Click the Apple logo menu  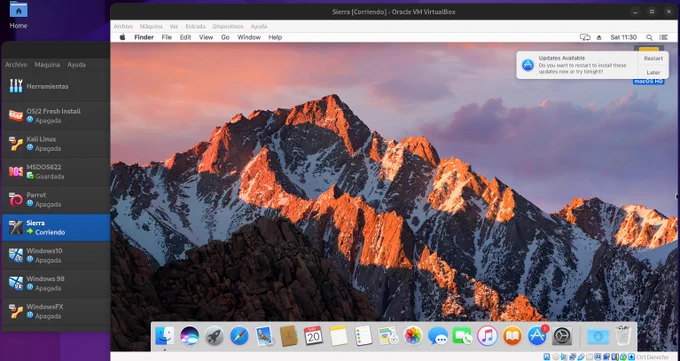coord(122,37)
